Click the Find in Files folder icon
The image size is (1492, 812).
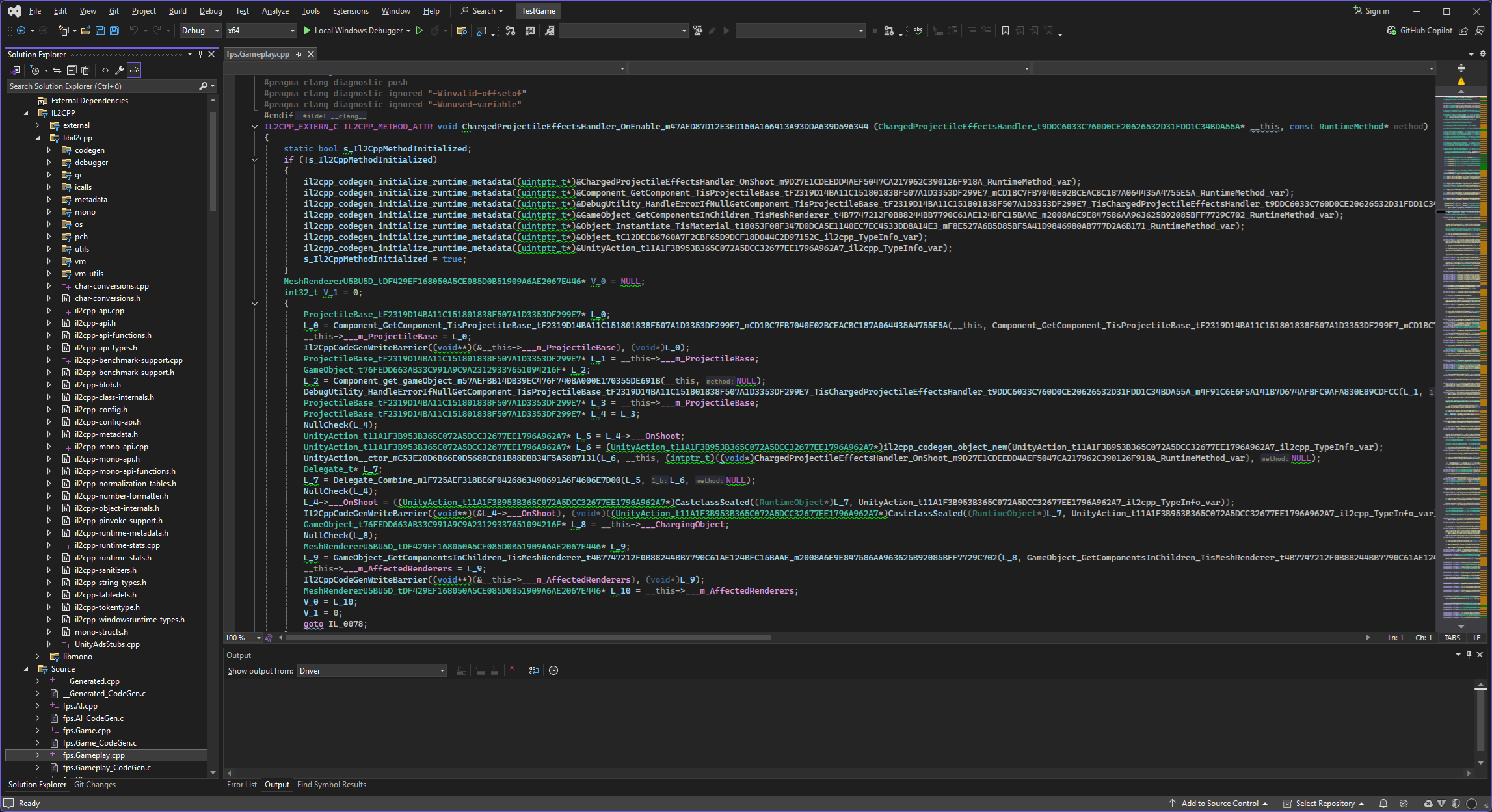[x=462, y=31]
